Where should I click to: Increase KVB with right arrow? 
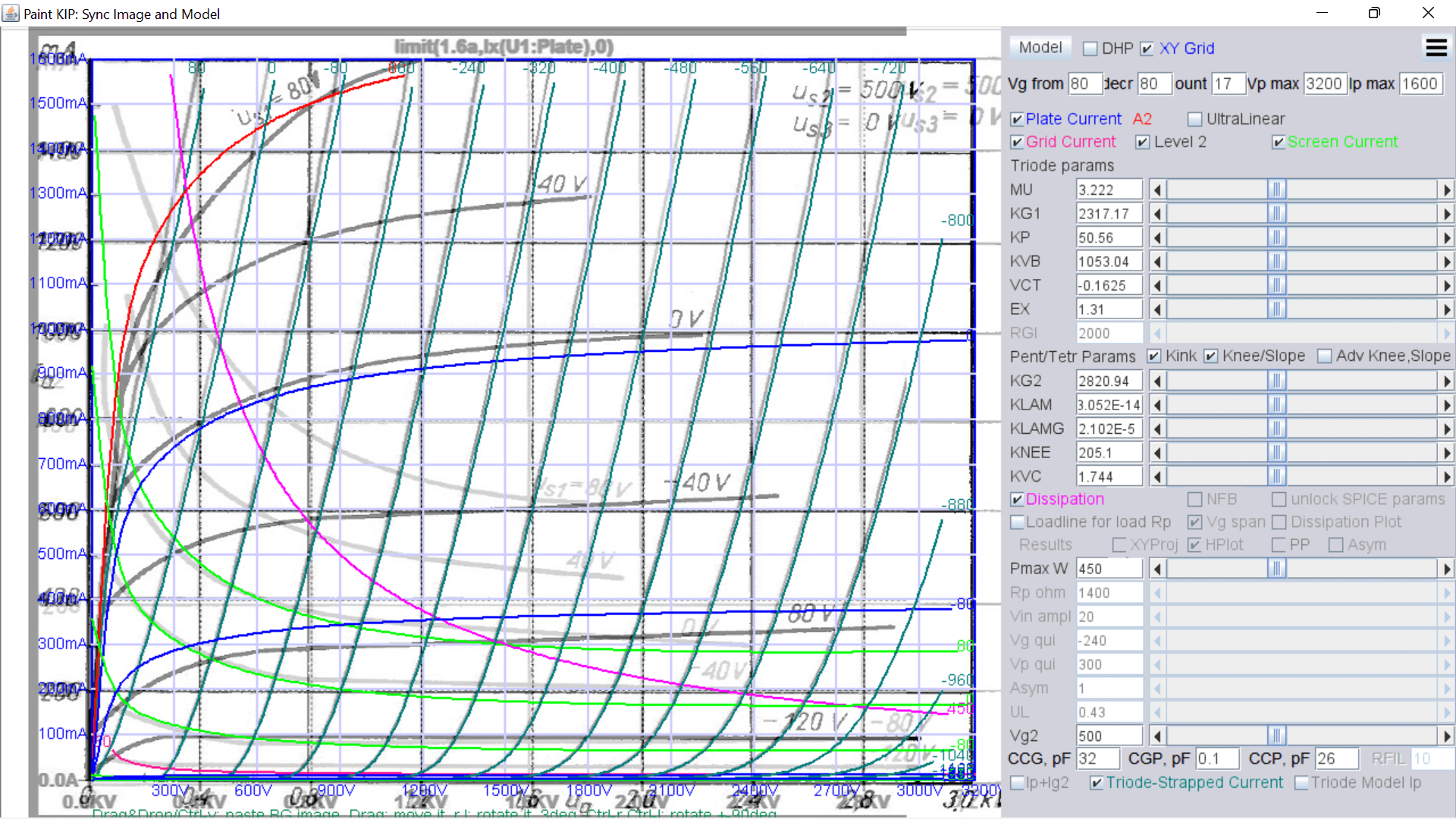tap(1446, 262)
